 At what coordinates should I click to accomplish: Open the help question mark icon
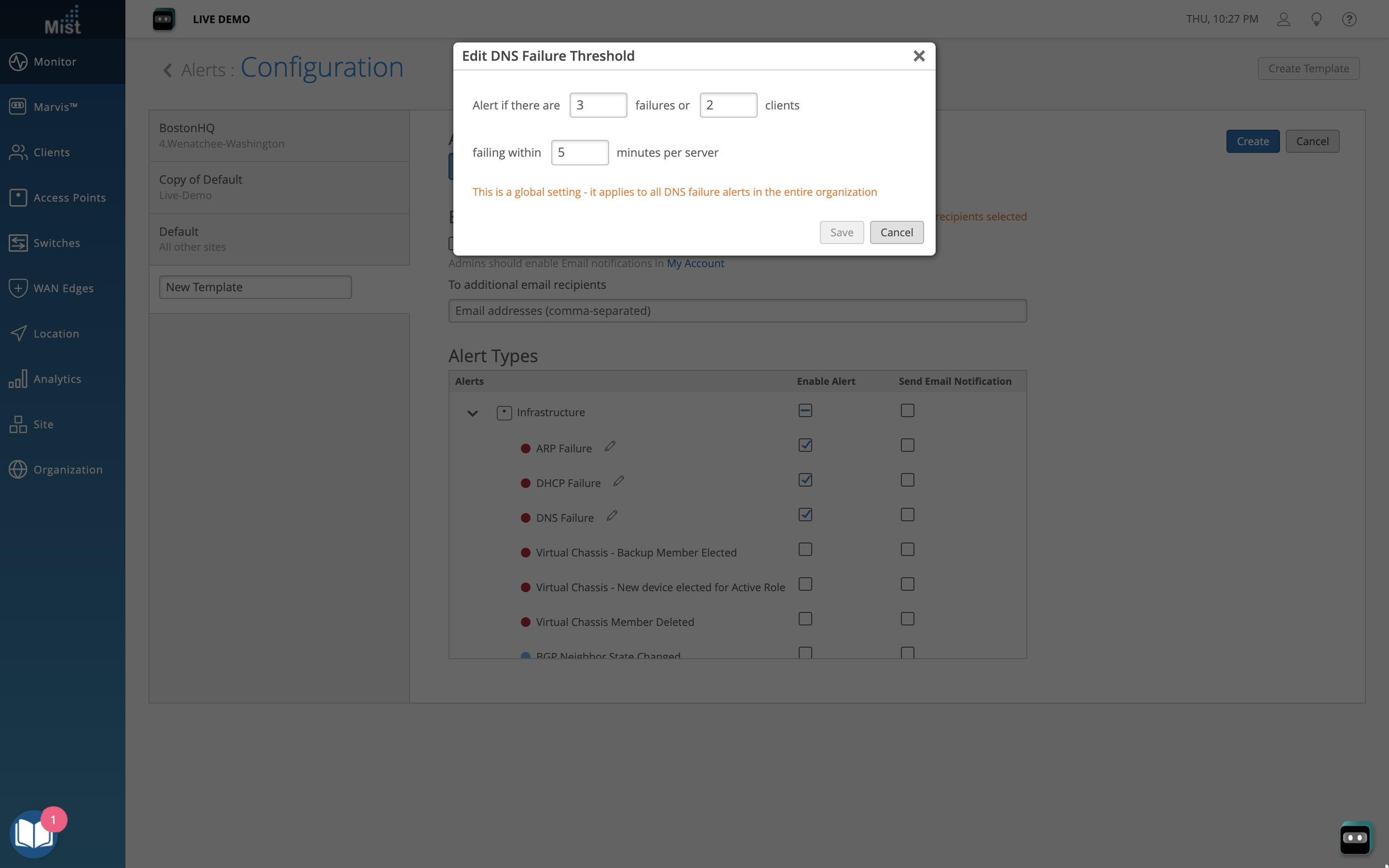pos(1349,19)
